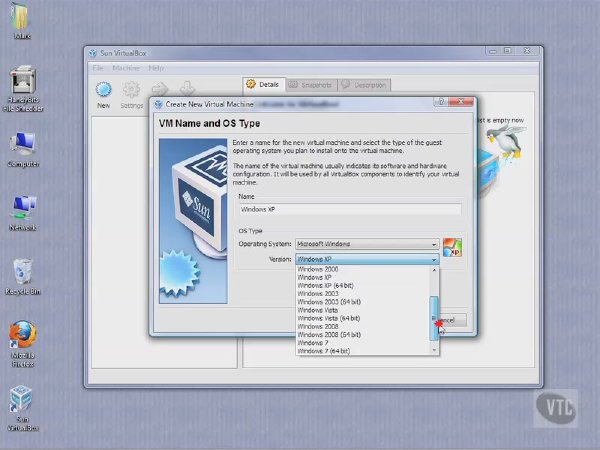Choose Windows 2008 (64 bit) option
Screen dimensions: 600x450
tap(363, 335)
